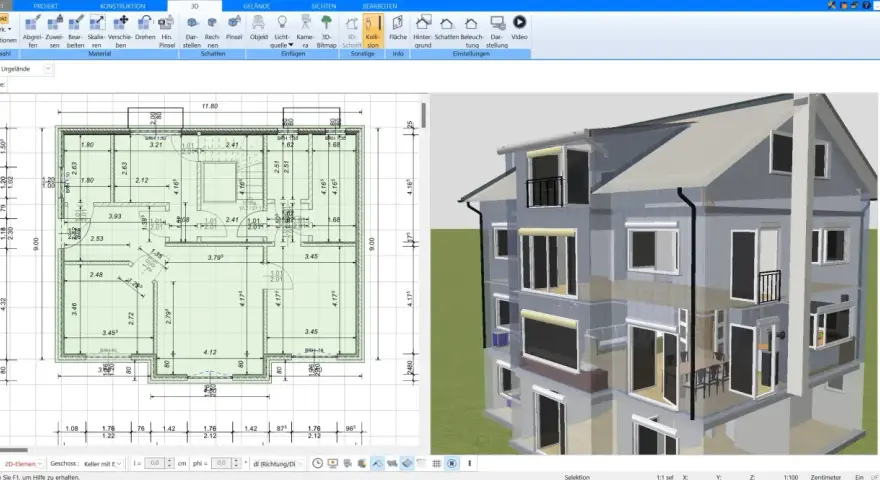Click the l = length input field
Viewport: 880px width, 480px height.
[155, 464]
